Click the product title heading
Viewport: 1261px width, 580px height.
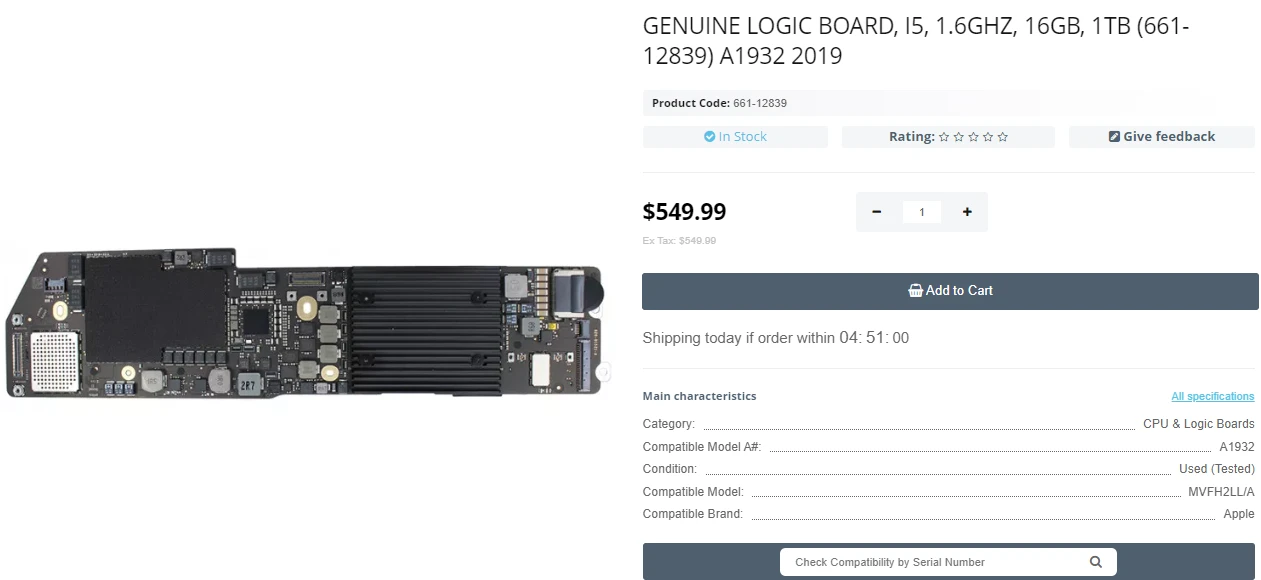[x=915, y=41]
